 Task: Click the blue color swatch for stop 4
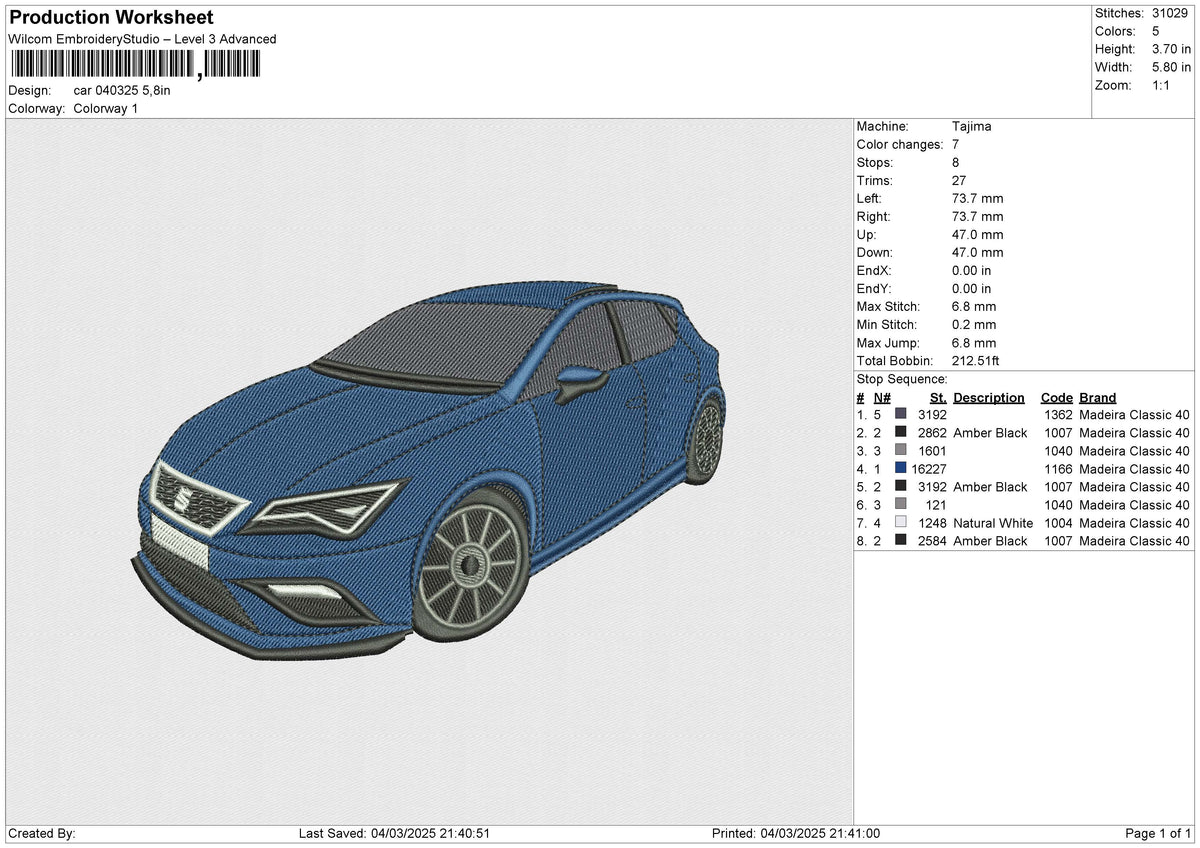point(901,469)
